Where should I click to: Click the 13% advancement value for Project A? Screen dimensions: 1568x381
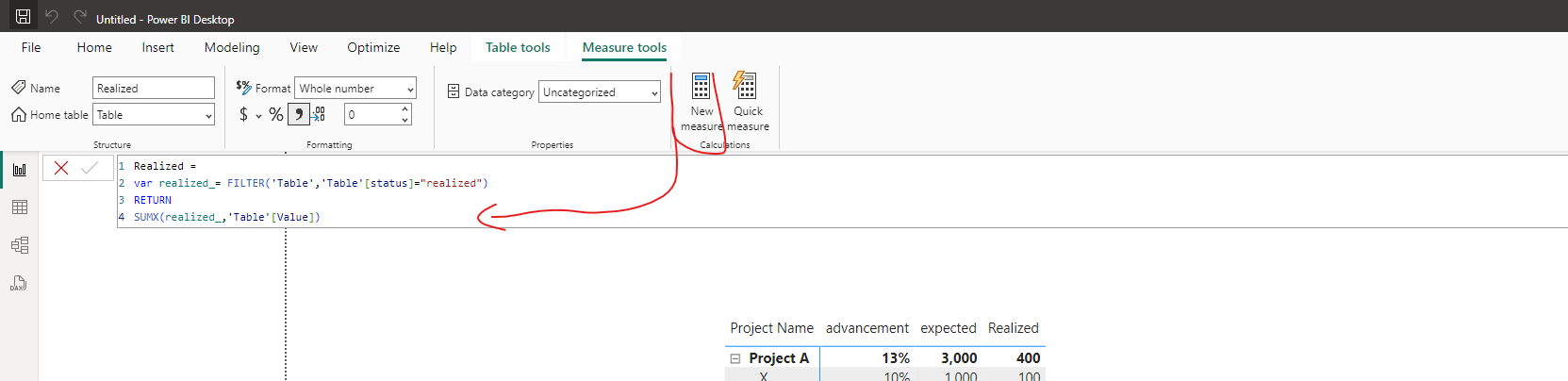pyautogui.click(x=896, y=358)
